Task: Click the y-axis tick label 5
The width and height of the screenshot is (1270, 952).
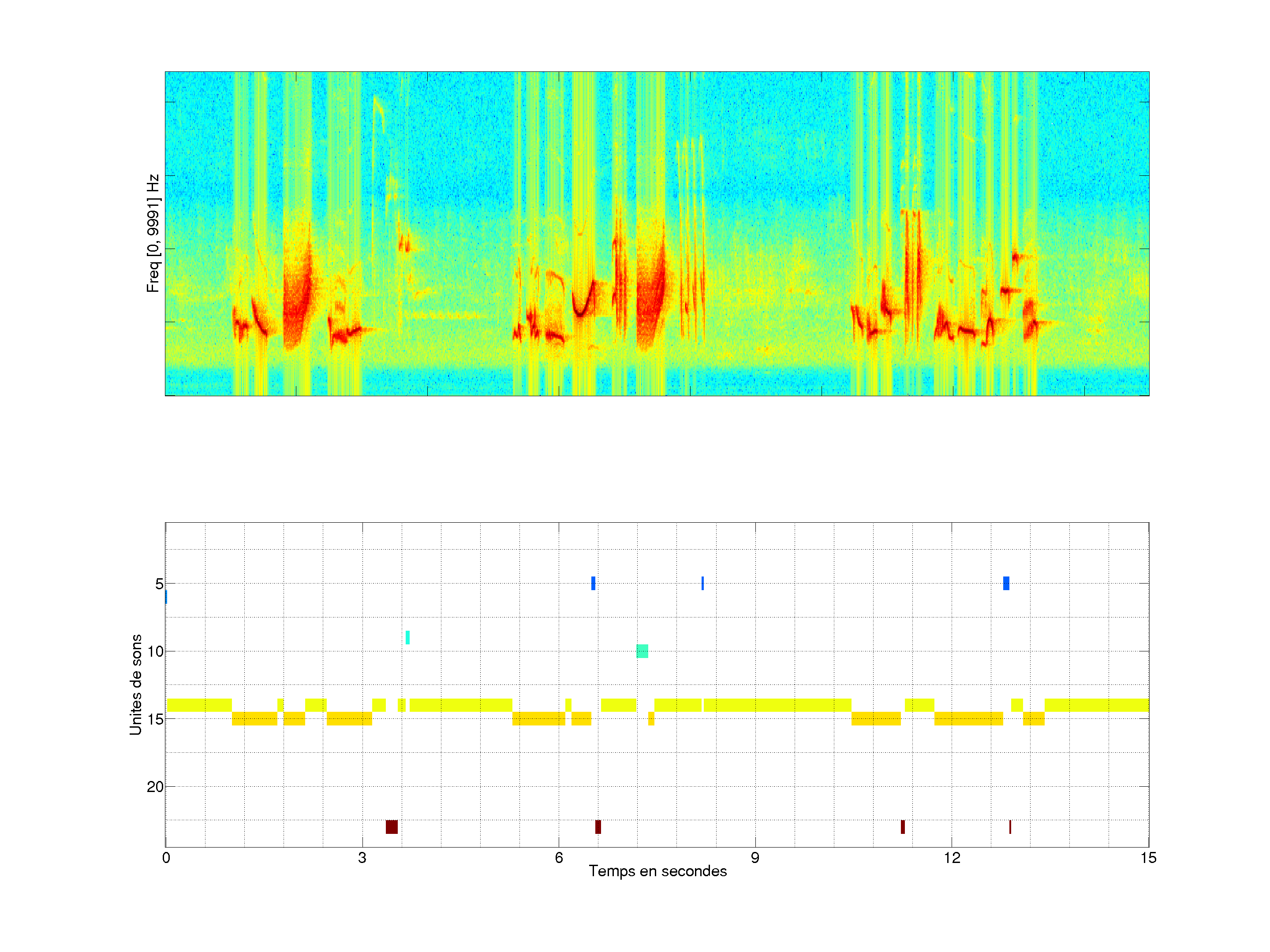Action: coord(159,584)
